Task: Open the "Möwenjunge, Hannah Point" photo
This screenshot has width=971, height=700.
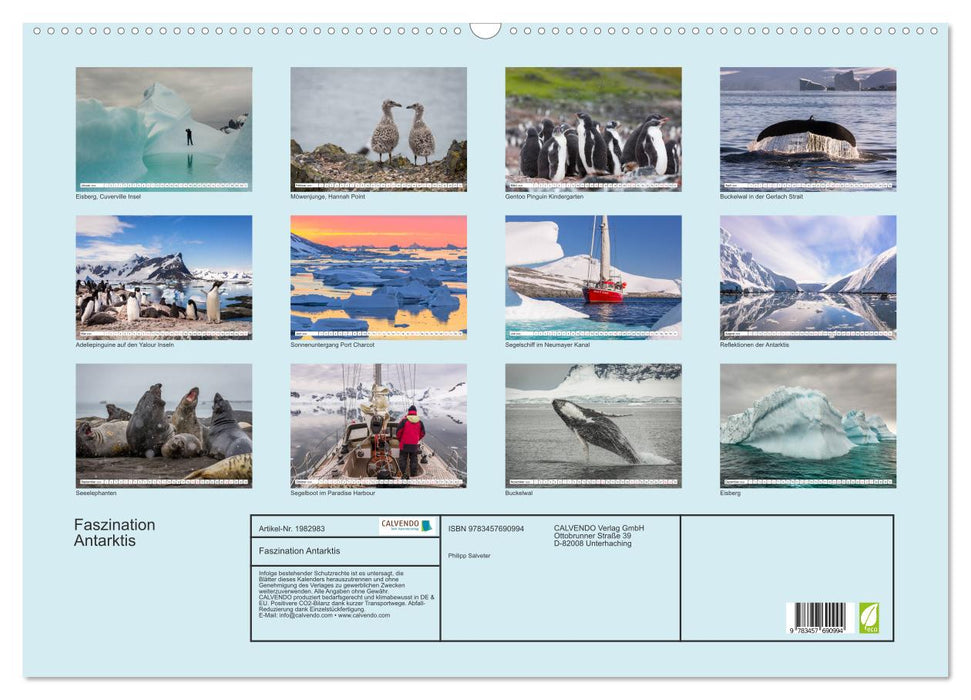Action: (x=378, y=128)
